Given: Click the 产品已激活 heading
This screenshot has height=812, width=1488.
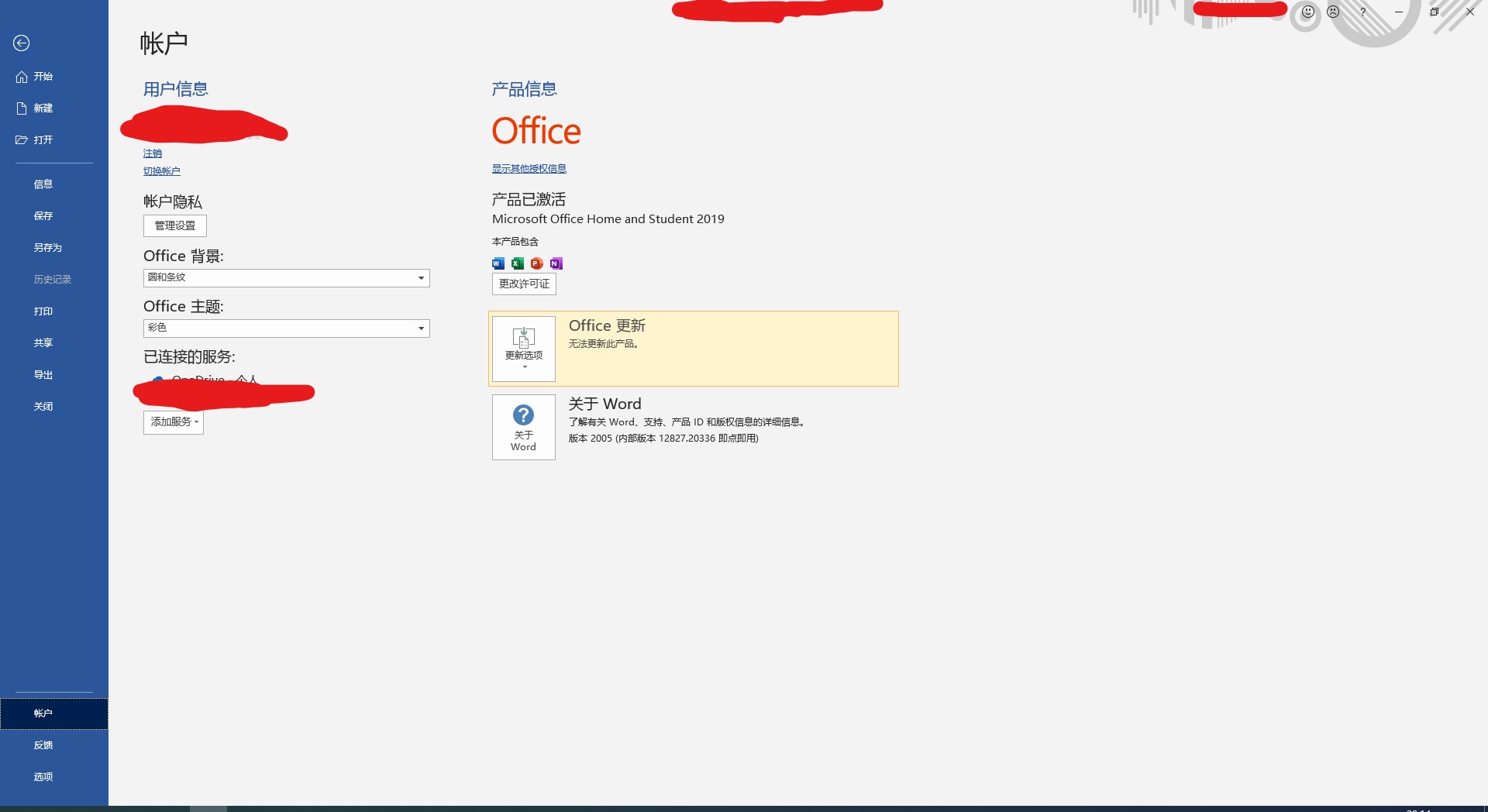Looking at the screenshot, I should click(x=529, y=200).
